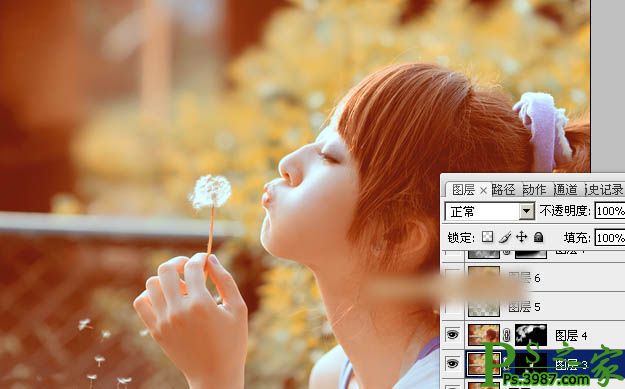This screenshot has height=389, width=625.
Task: Hide the 图层 4 layer via eye icon
Action: tap(452, 334)
